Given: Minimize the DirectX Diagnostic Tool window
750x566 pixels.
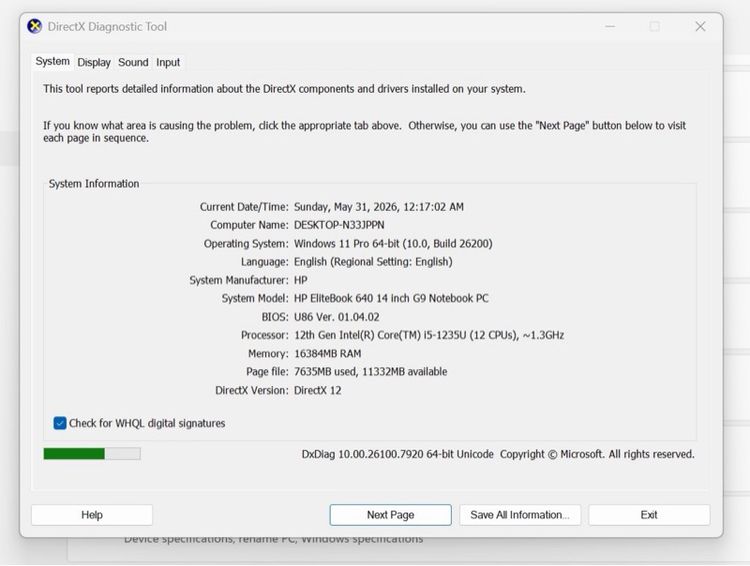Looking at the screenshot, I should (610, 26).
